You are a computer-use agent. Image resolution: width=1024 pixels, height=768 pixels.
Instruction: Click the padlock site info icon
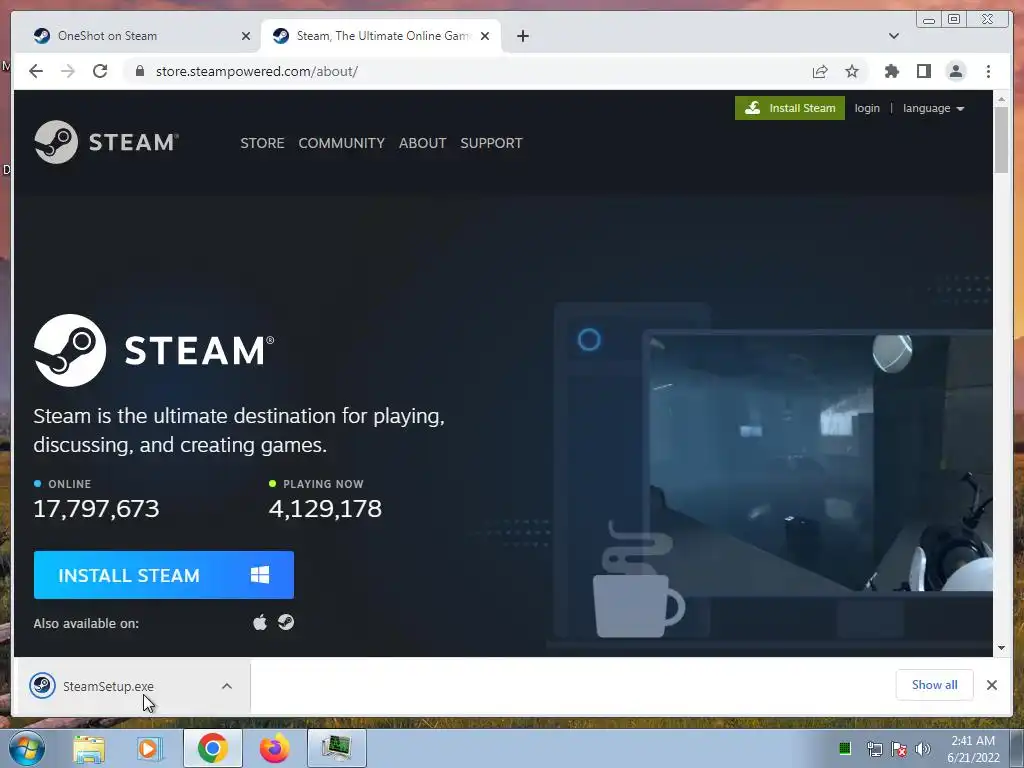tap(140, 71)
